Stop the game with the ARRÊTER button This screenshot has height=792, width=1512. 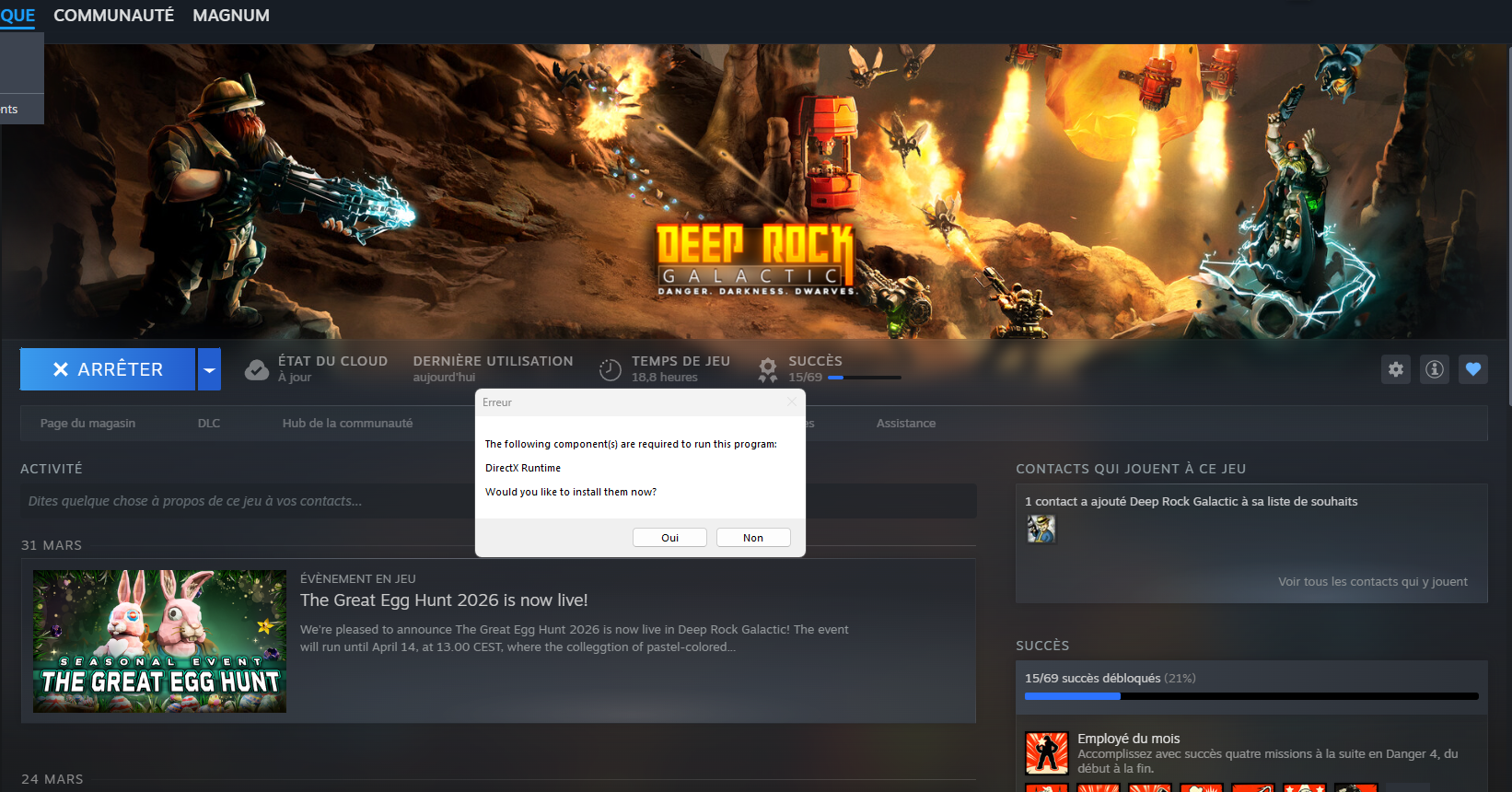[x=108, y=369]
